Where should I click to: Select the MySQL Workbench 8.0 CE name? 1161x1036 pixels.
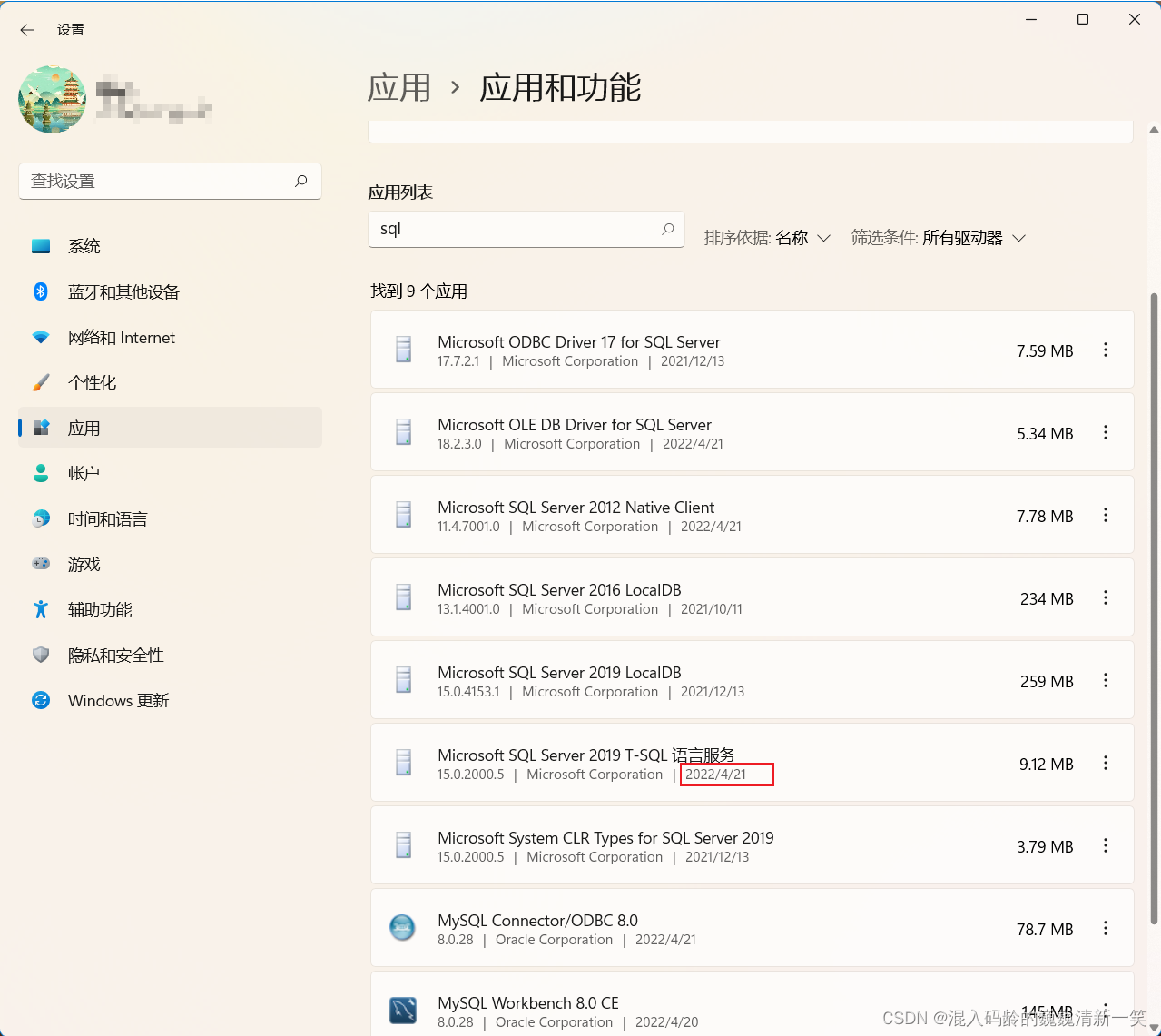(528, 1003)
